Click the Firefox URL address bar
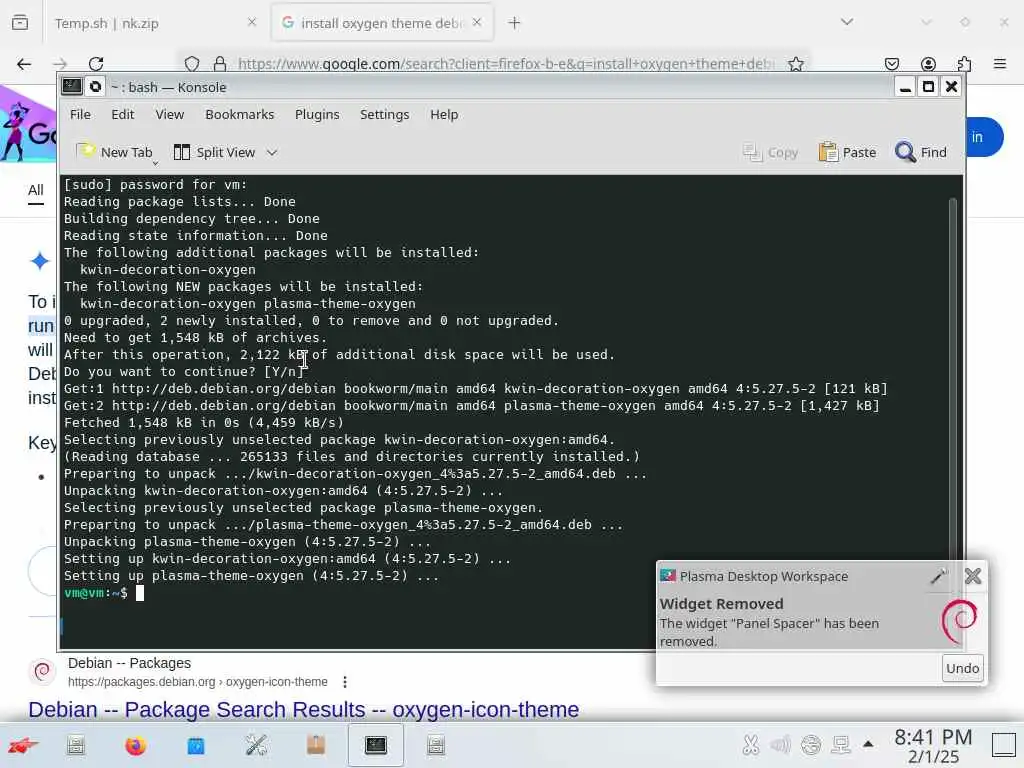 coord(505,64)
